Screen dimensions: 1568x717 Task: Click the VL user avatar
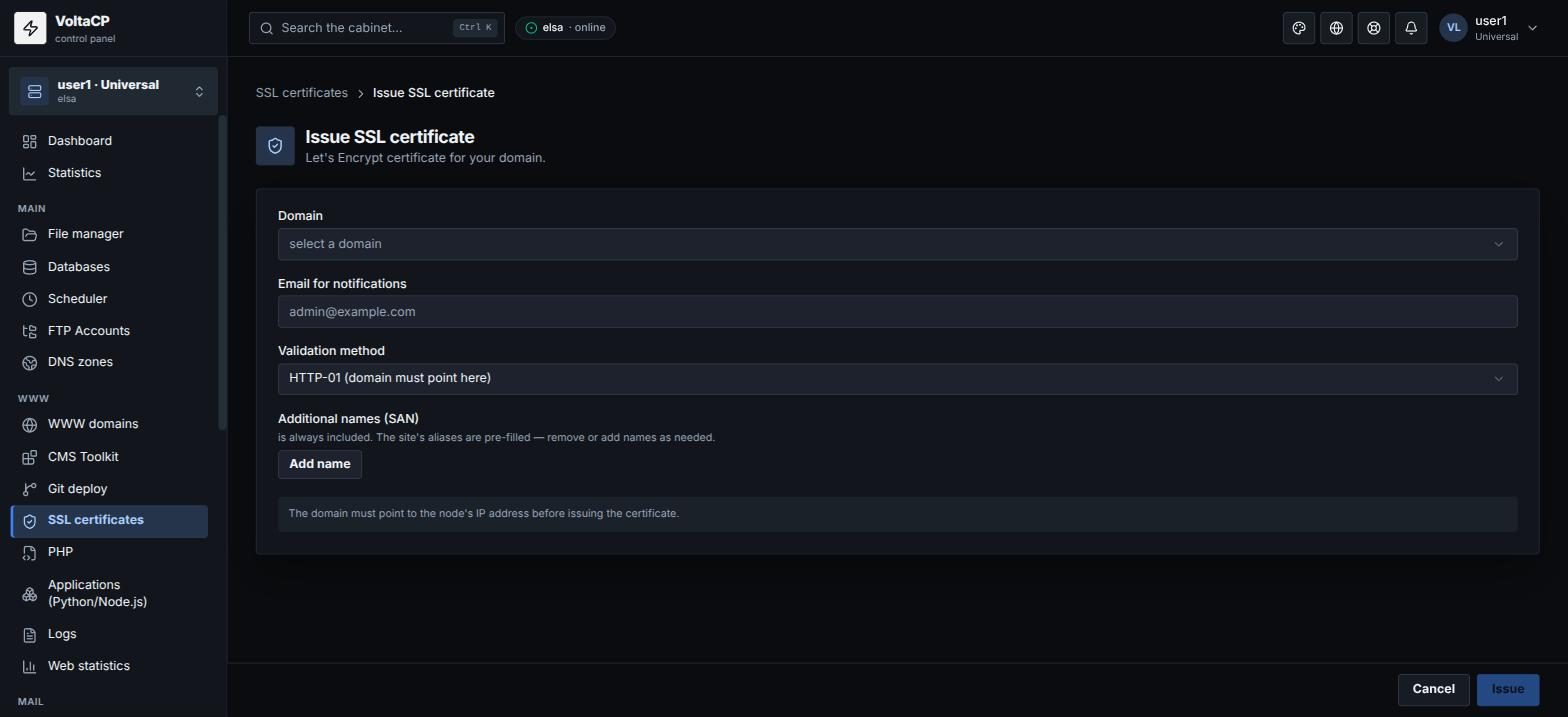pos(1453,28)
